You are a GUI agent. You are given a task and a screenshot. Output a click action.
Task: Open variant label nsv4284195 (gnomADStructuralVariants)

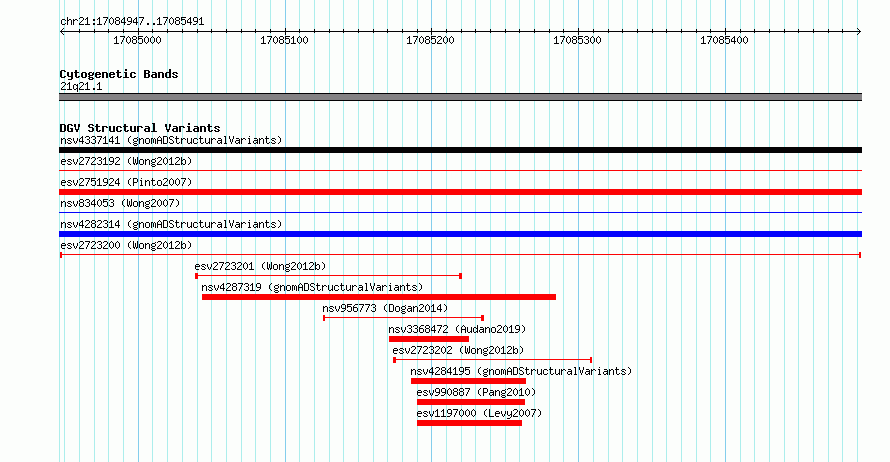(521, 371)
